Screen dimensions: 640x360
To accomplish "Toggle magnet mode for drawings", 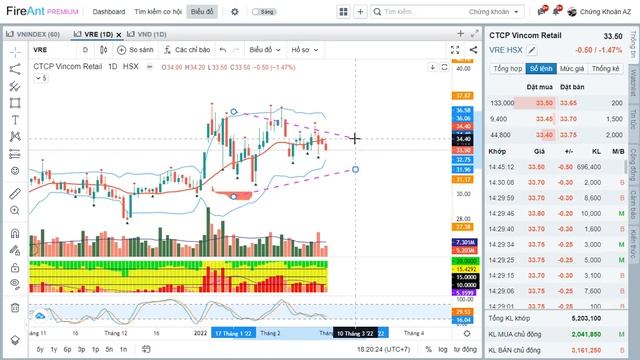I will point(15,233).
